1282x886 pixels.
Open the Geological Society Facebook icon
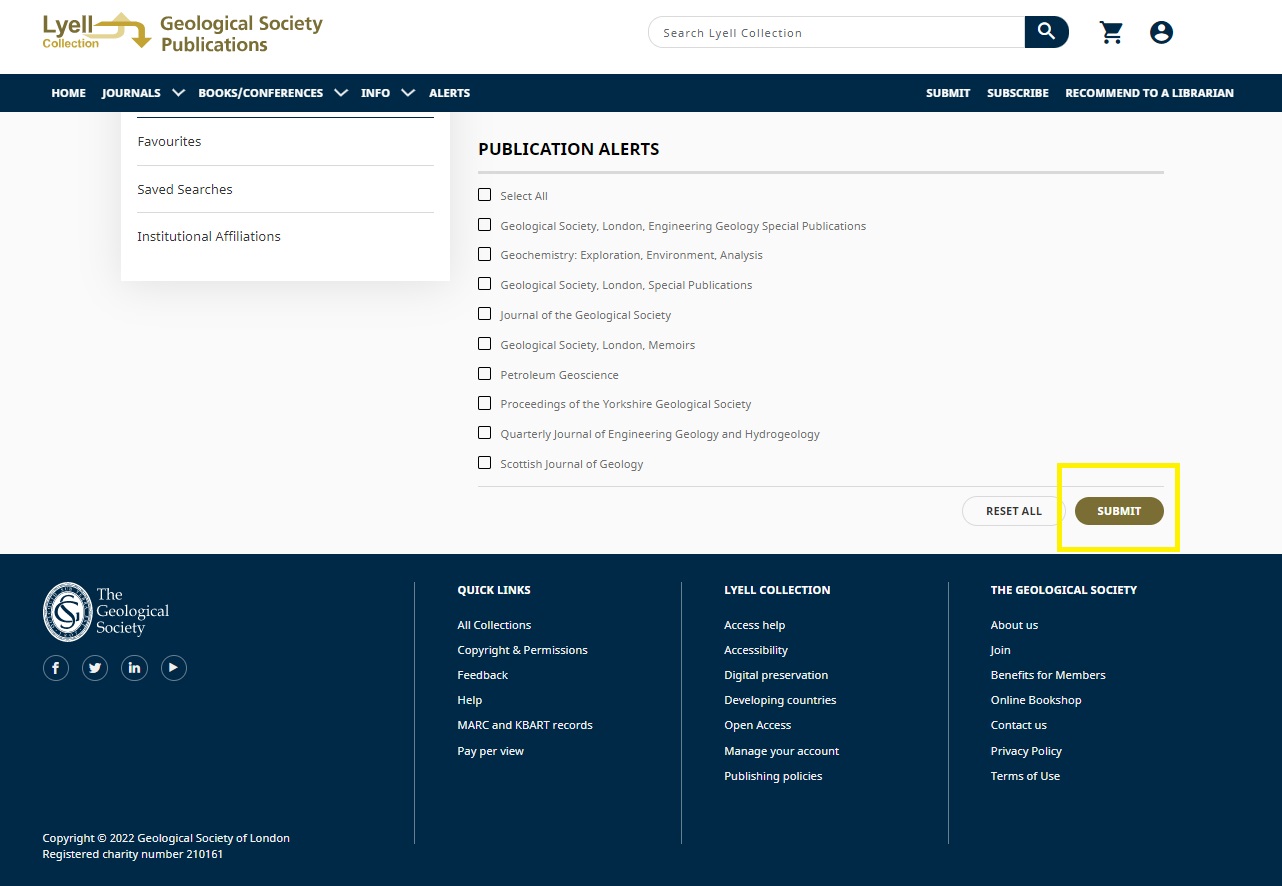pos(56,668)
